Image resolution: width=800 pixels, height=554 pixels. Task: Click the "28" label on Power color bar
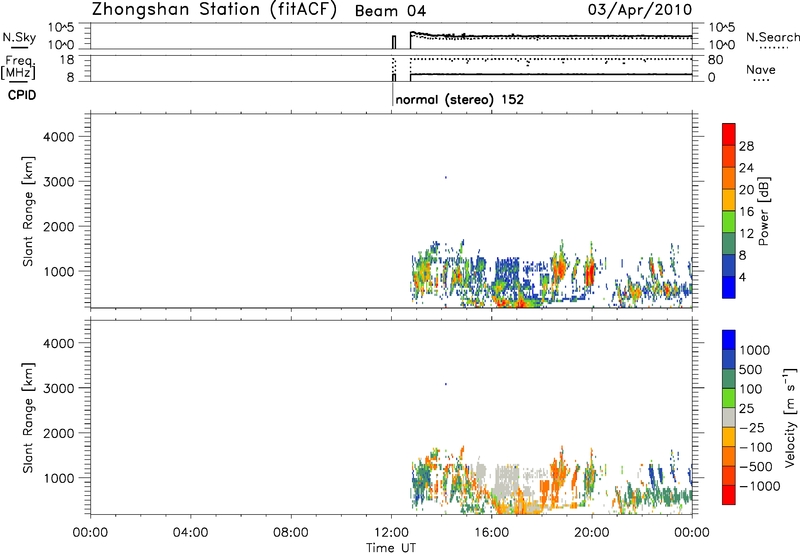[x=746, y=146]
